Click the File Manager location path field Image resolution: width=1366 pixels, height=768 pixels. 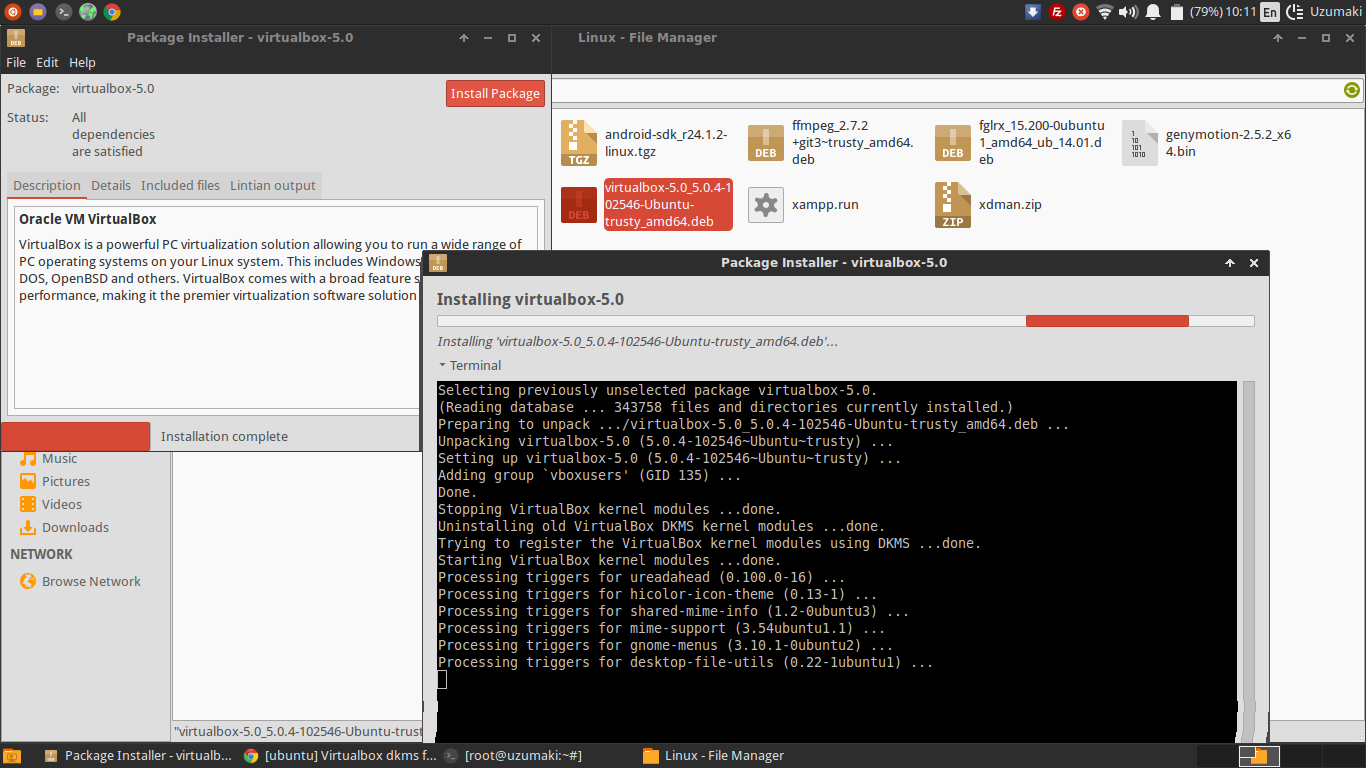[945, 90]
